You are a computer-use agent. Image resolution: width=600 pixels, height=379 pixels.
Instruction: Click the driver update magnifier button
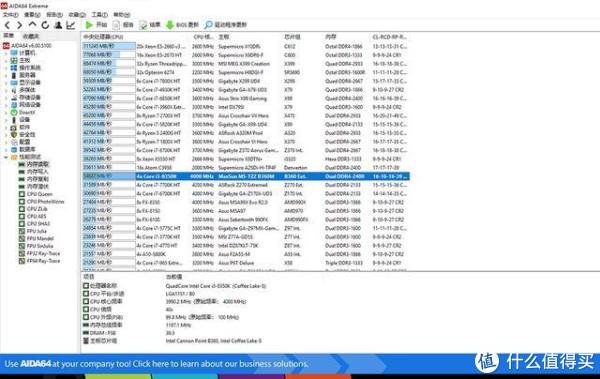pyautogui.click(x=226, y=25)
